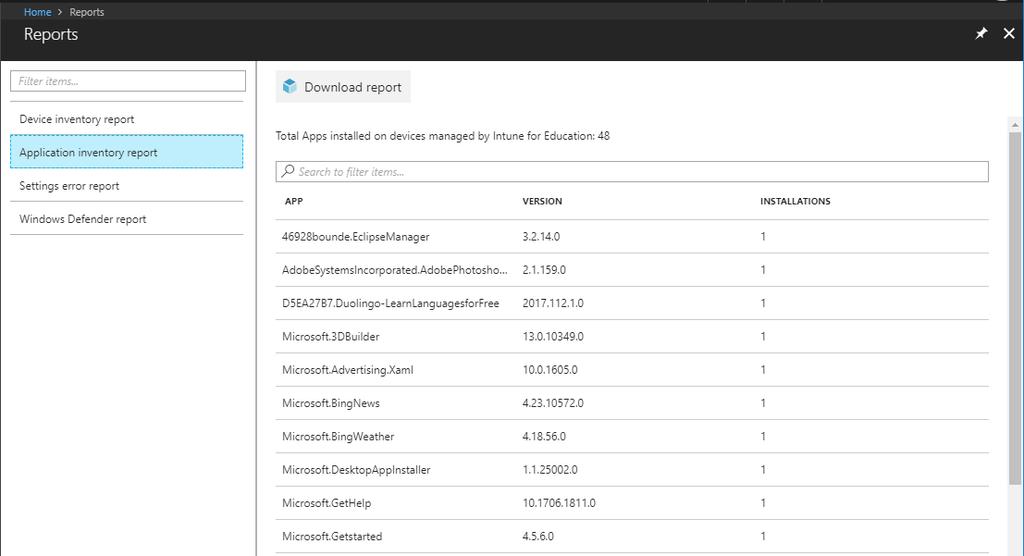The width and height of the screenshot is (1024, 556).
Task: Click the Download report cube icon
Action: (289, 86)
